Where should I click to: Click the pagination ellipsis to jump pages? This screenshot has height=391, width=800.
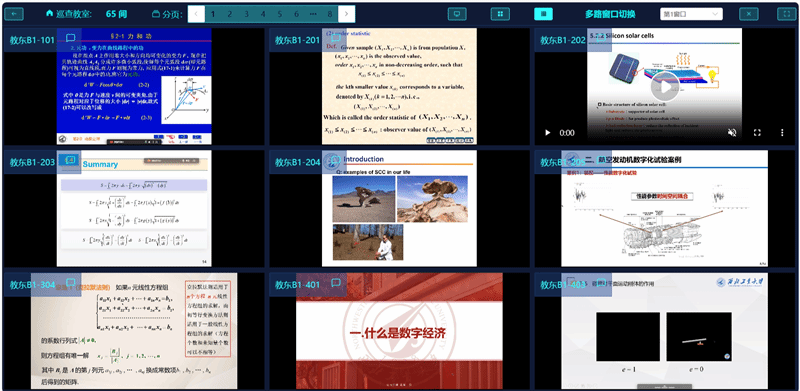coord(313,14)
